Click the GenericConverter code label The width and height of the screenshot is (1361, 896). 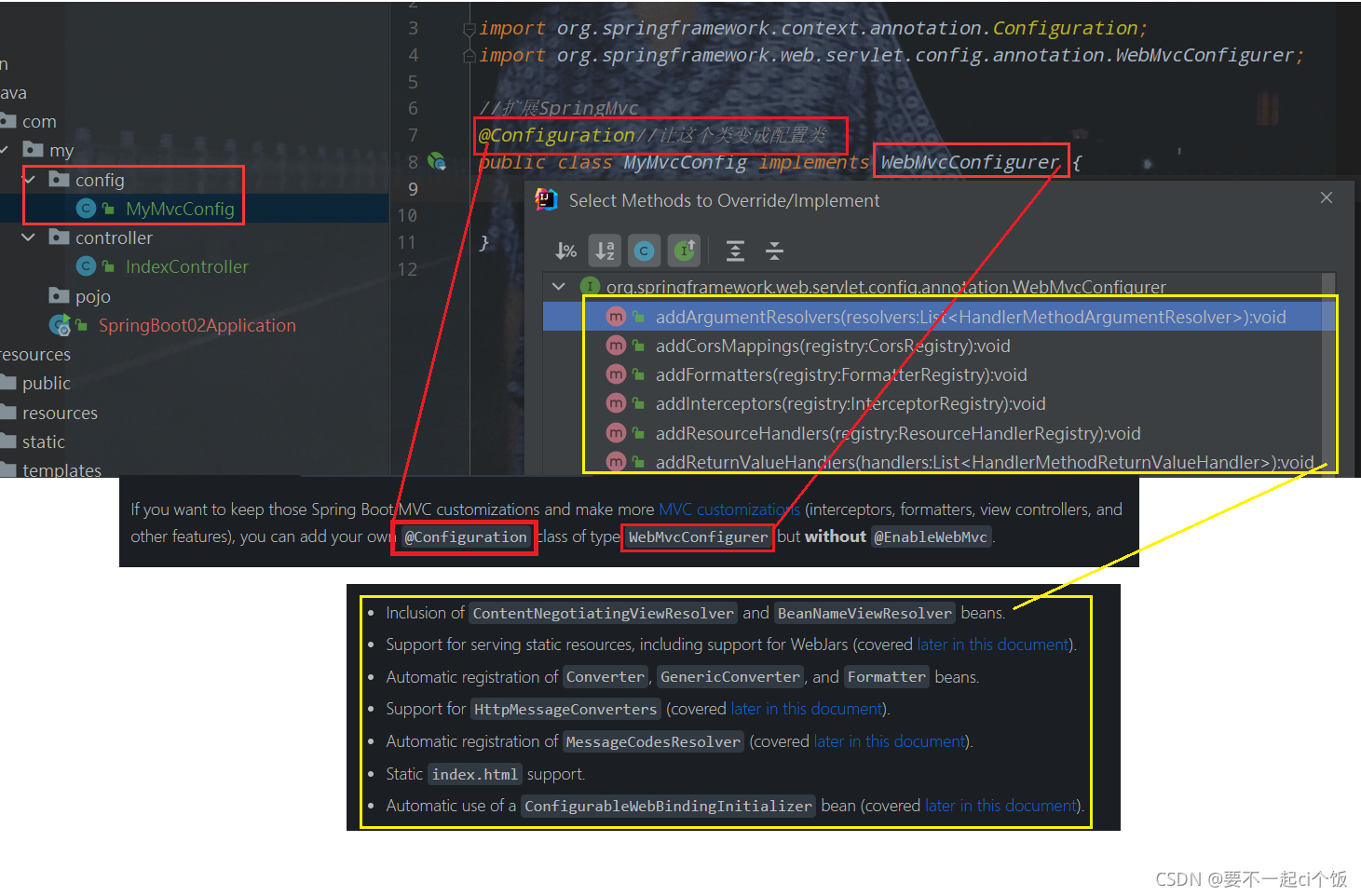(x=730, y=677)
